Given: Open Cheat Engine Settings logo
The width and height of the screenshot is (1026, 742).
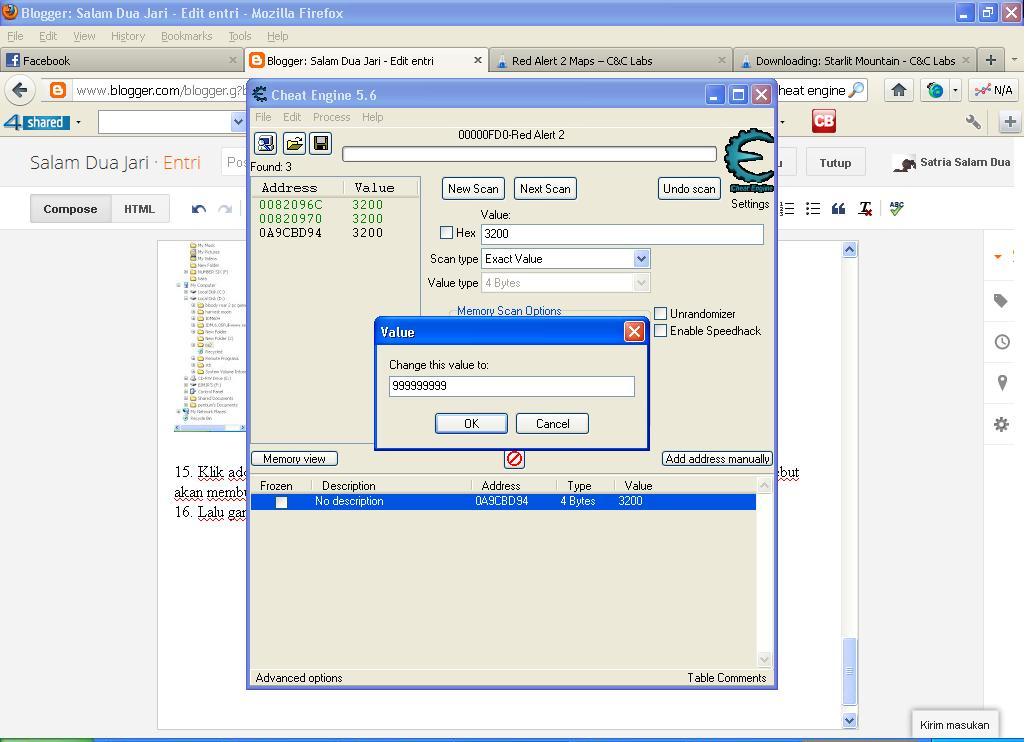Looking at the screenshot, I should pos(750,162).
